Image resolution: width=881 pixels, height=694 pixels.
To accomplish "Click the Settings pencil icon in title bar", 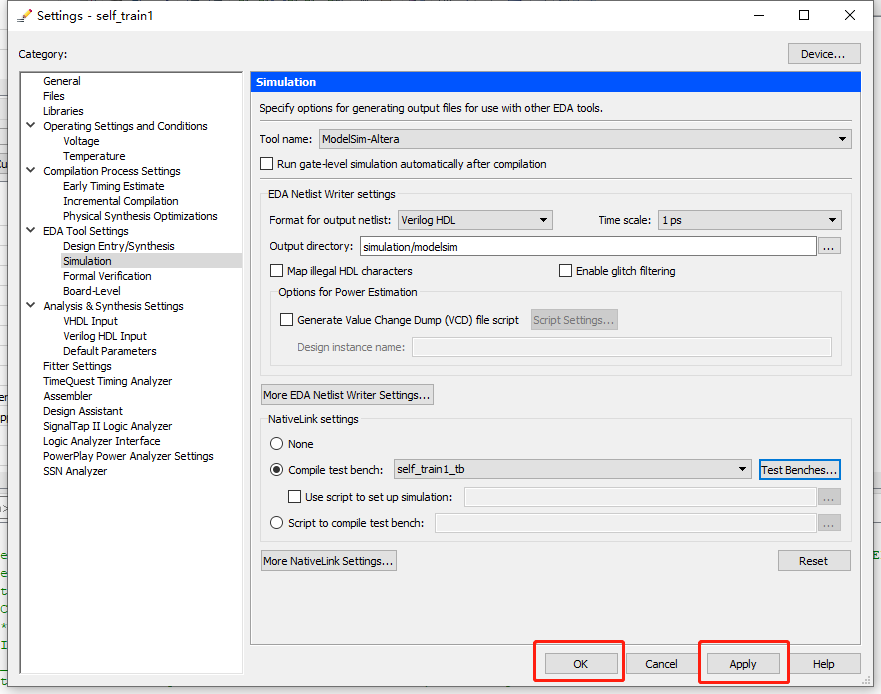I will click(x=24, y=16).
